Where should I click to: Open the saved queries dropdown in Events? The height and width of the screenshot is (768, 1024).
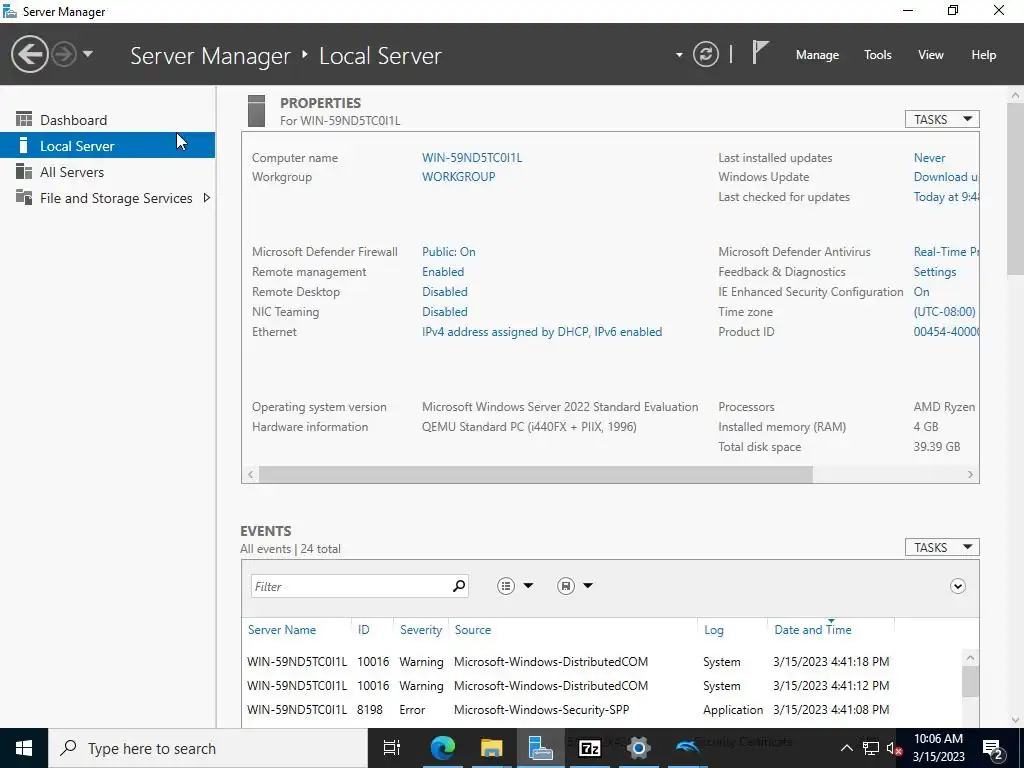click(575, 586)
